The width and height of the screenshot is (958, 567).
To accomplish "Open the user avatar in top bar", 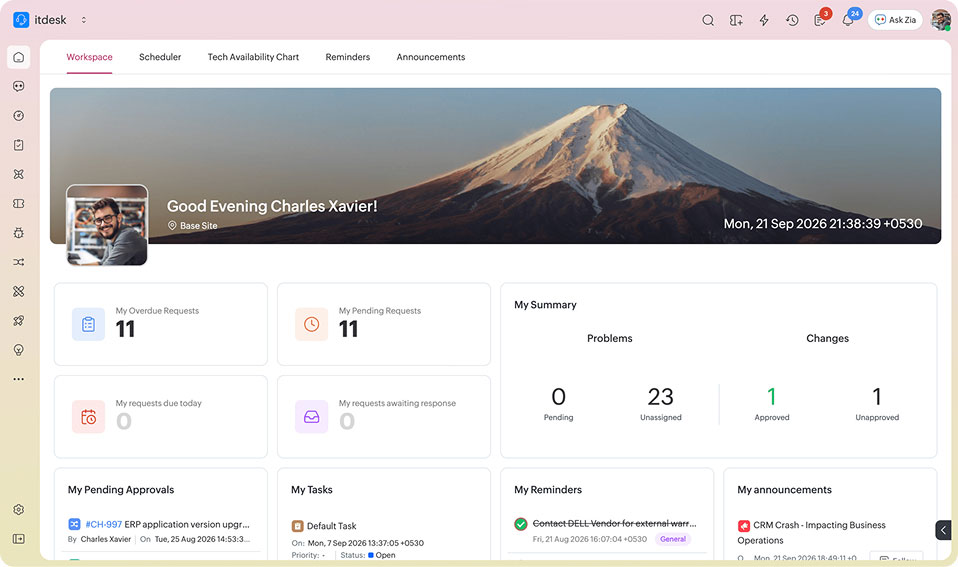I will point(941,20).
